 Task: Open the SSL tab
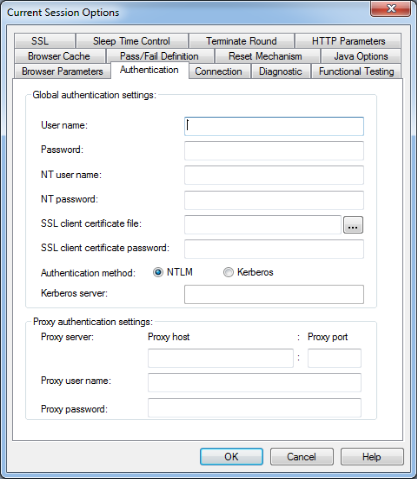[44, 41]
